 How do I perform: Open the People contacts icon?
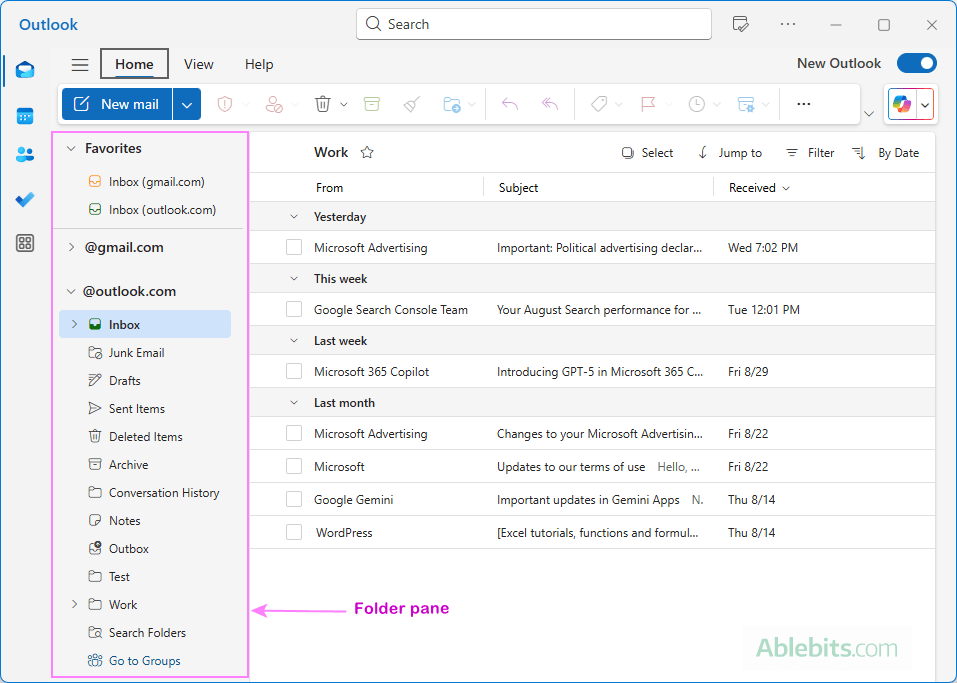(25, 155)
